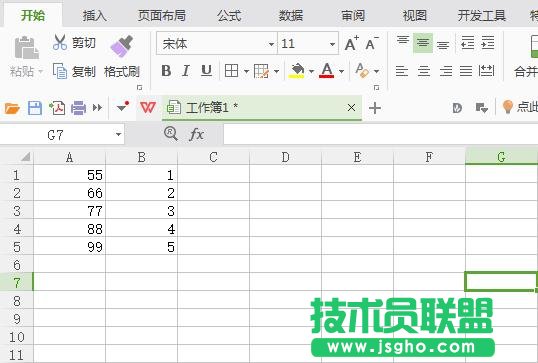The image size is (538, 363).
Task: Open the 开发工具 tab
Action: pos(482,15)
